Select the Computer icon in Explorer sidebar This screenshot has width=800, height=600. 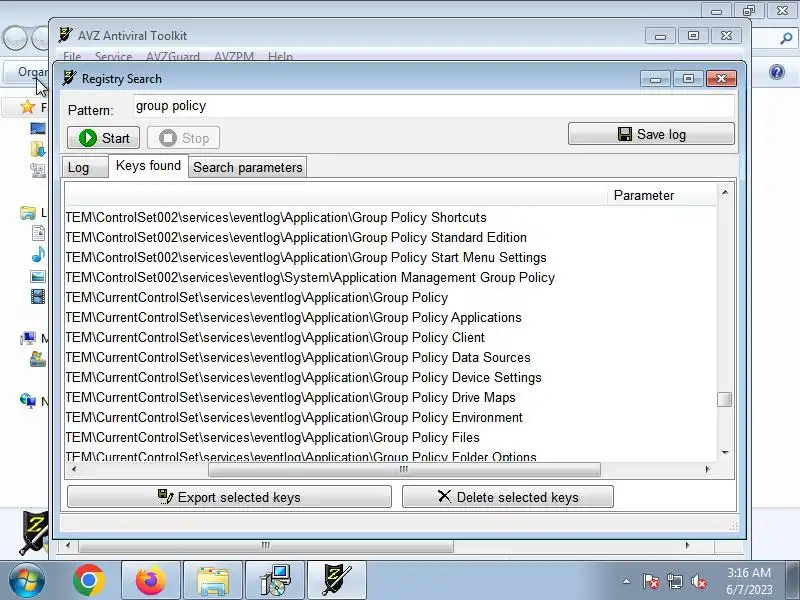point(28,338)
